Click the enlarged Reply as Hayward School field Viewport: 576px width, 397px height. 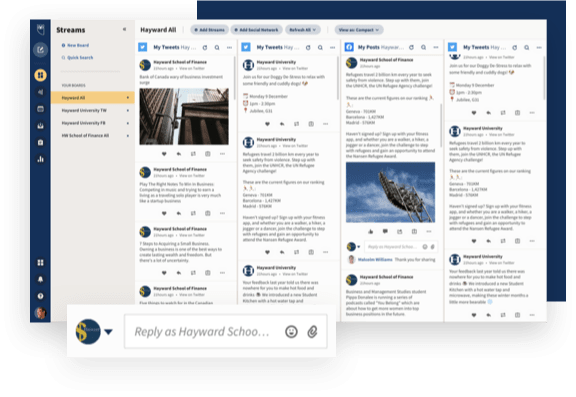click(x=226, y=332)
